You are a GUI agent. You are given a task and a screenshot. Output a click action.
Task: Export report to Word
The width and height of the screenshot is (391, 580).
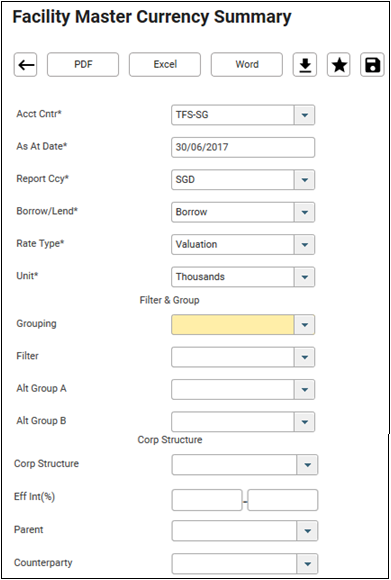click(x=247, y=65)
